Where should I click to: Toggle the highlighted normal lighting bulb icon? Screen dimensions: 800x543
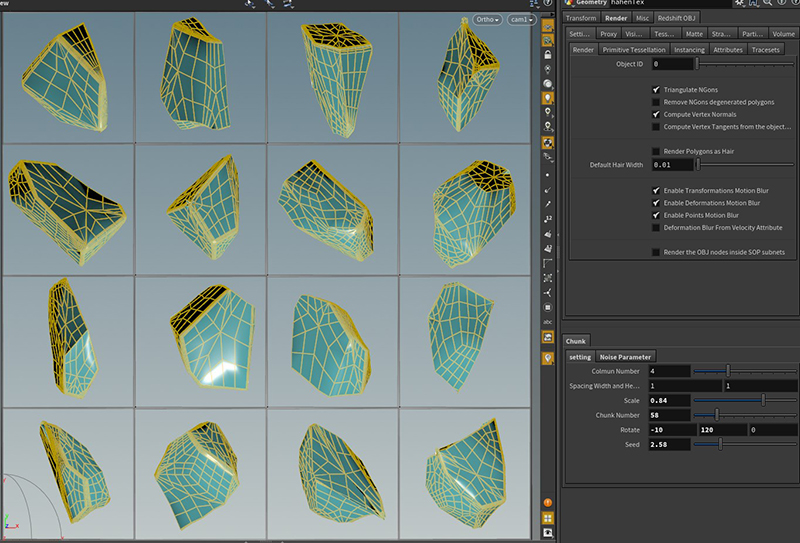(x=547, y=97)
